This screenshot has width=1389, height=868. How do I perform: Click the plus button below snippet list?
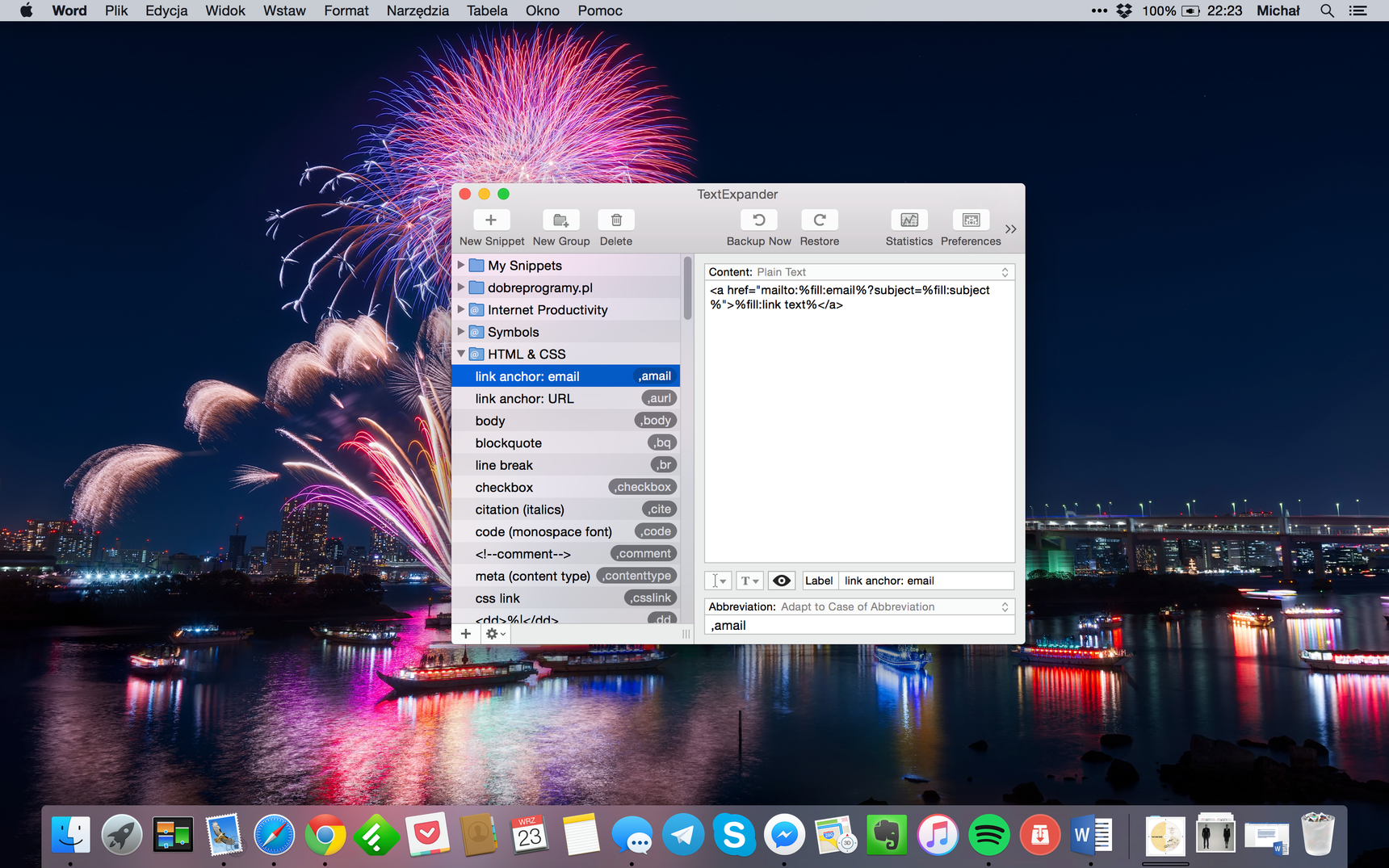[x=466, y=634]
